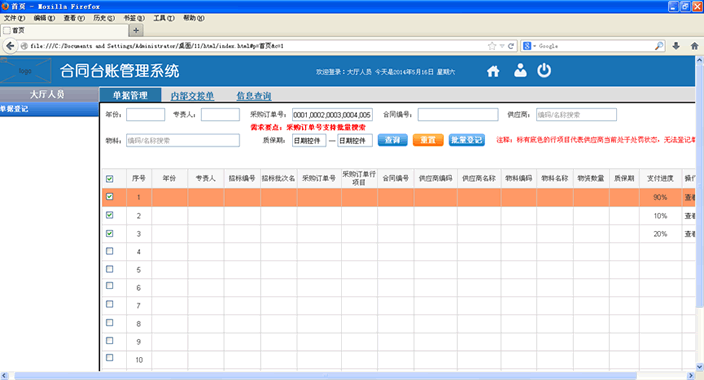Click the 合同编号 input field
This screenshot has width=704, height=380.
coord(458,115)
